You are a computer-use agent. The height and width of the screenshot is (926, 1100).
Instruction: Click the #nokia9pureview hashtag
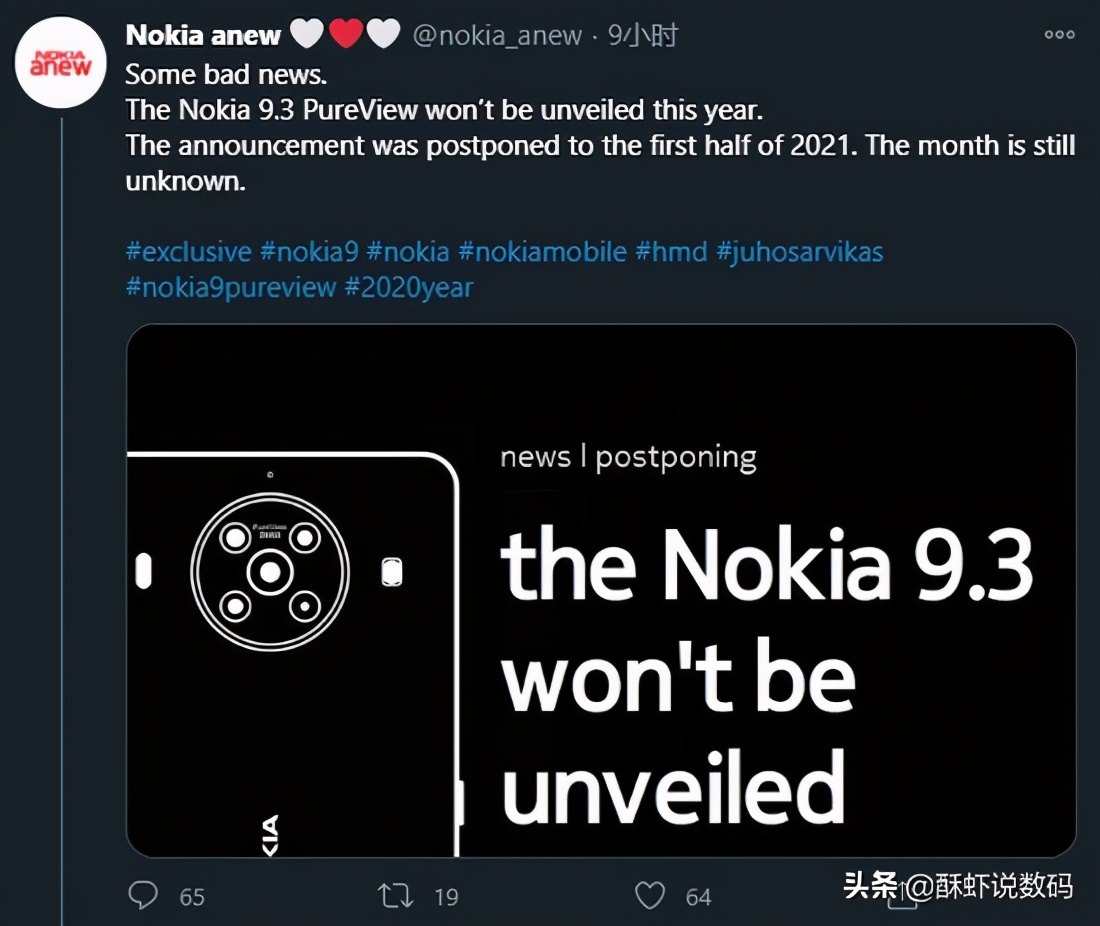230,288
